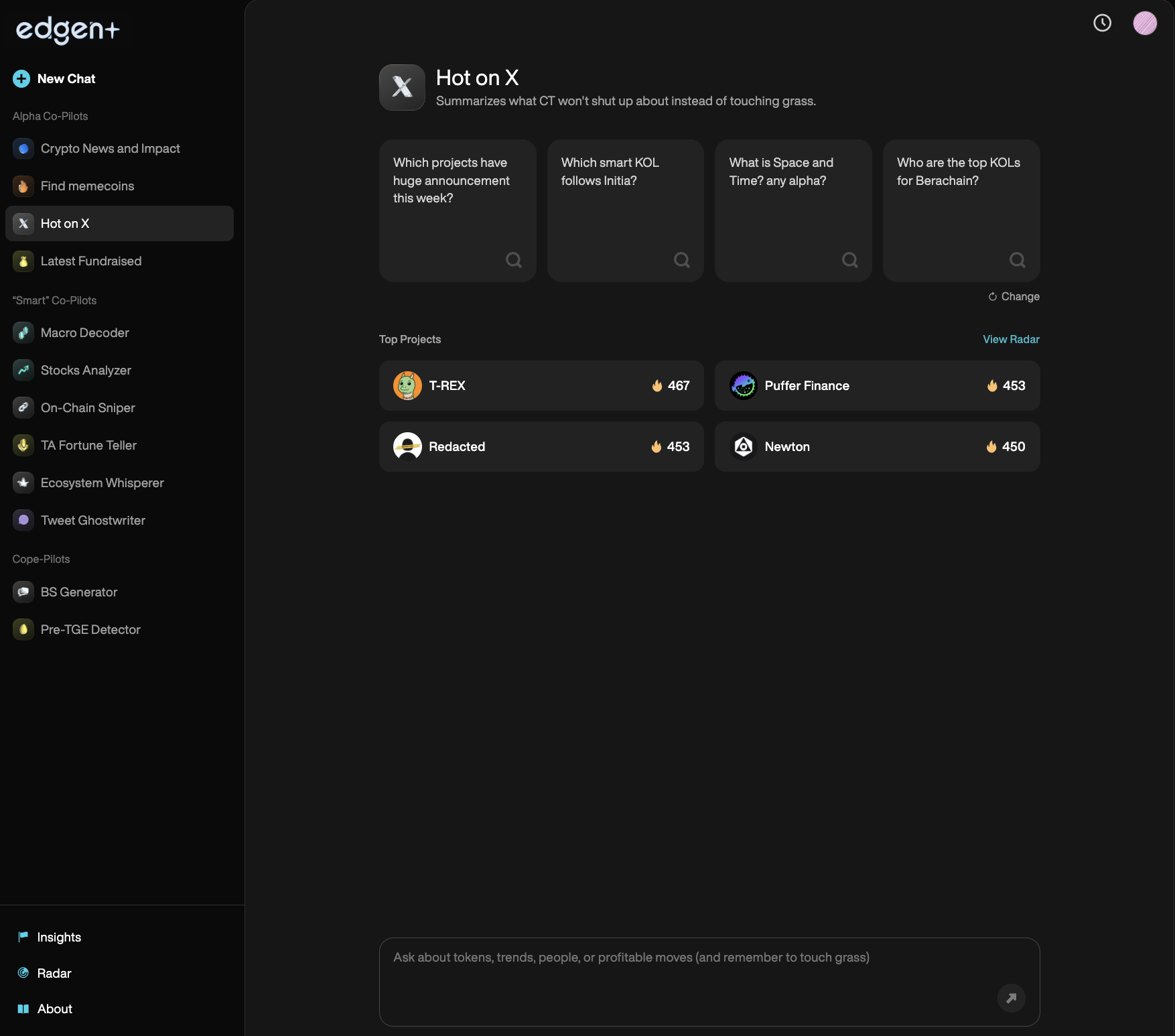The width and height of the screenshot is (1175, 1036).
Task: Open Find memecoins co-pilot
Action: [x=87, y=186]
